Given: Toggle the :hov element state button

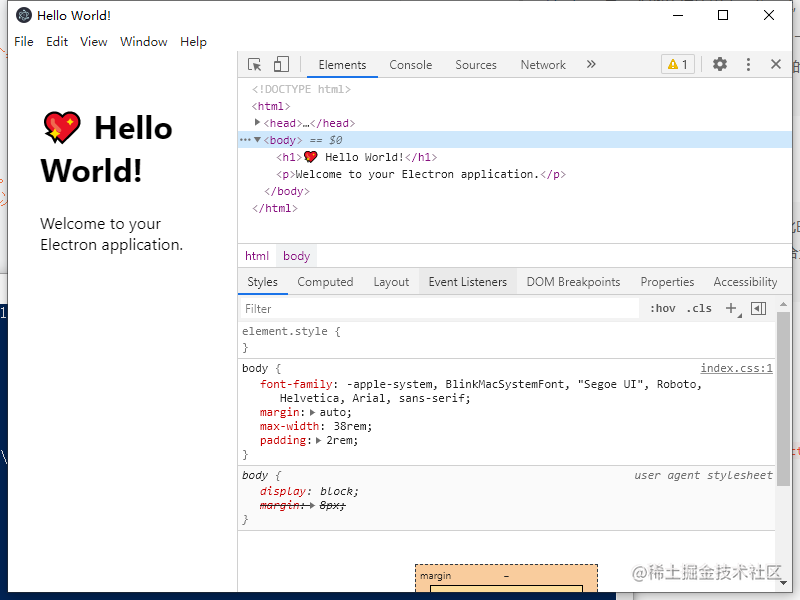Looking at the screenshot, I should pyautogui.click(x=662, y=308).
